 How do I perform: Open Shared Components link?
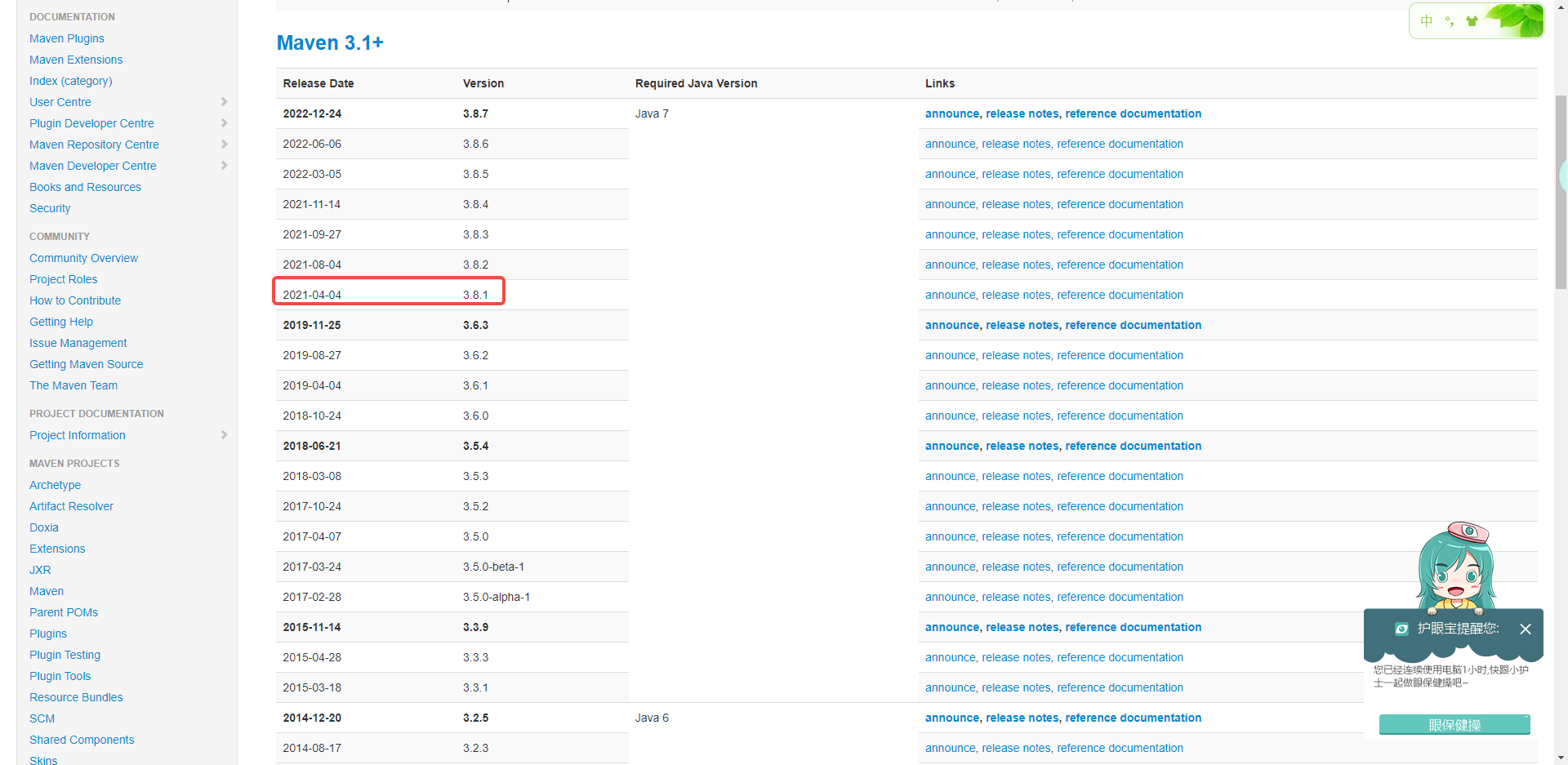(x=82, y=740)
